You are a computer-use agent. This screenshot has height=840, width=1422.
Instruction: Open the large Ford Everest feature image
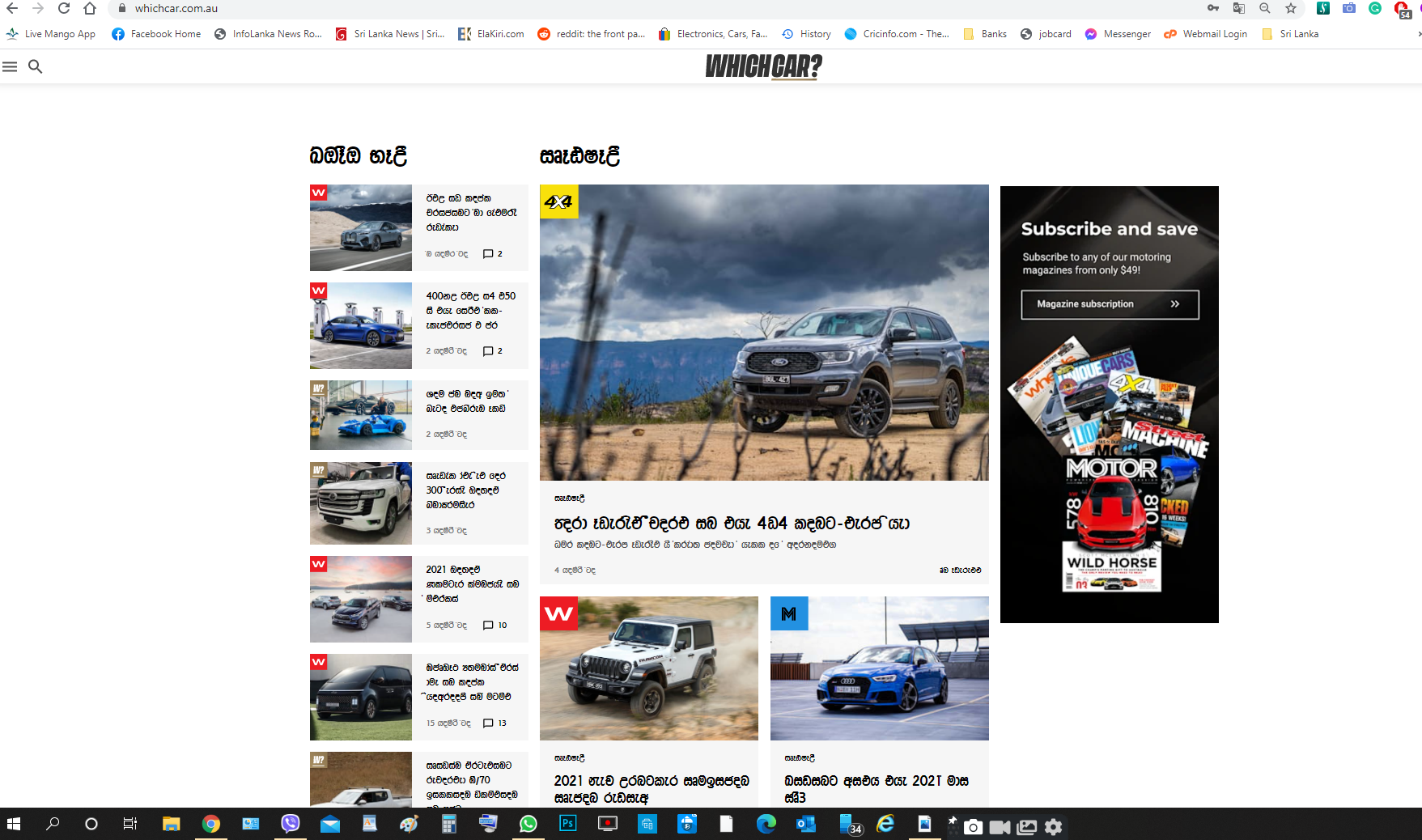(764, 333)
